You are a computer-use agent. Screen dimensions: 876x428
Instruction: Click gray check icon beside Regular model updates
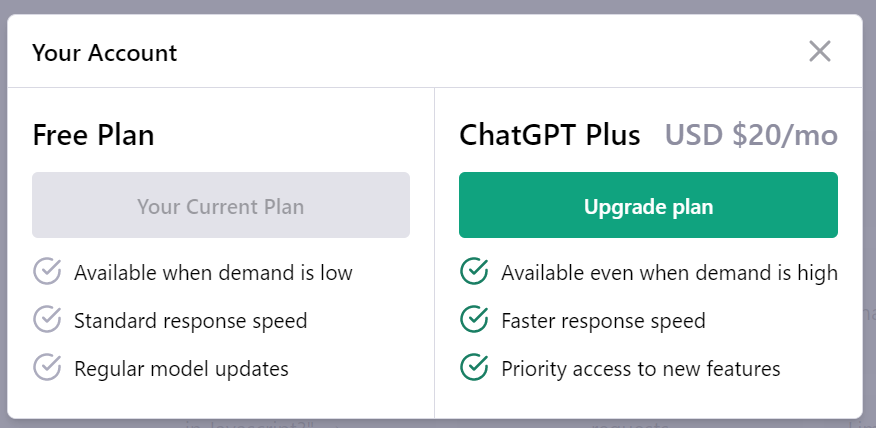(x=47, y=368)
